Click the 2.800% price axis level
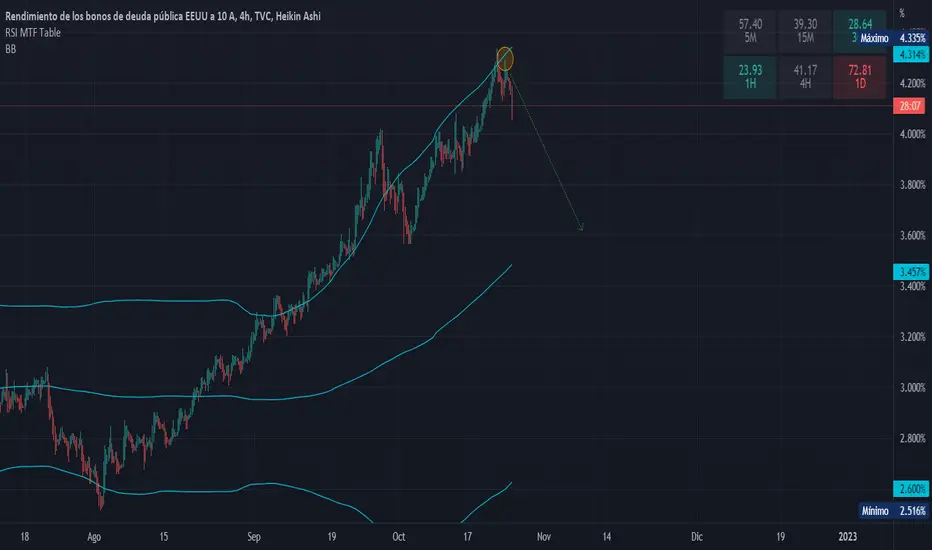Viewport: 932px width, 550px height. pyautogui.click(x=912, y=438)
